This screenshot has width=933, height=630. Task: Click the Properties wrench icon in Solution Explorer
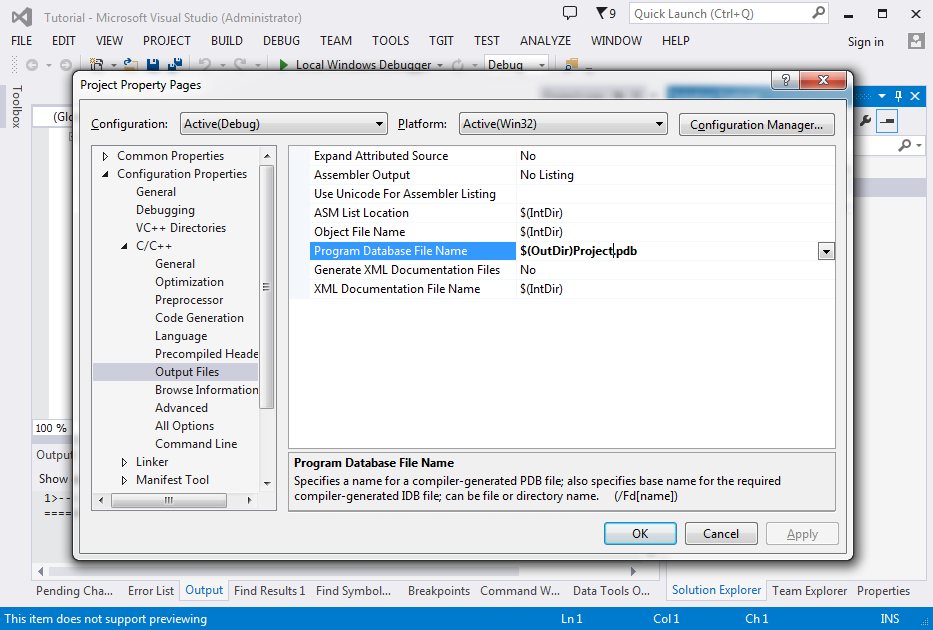click(x=865, y=121)
